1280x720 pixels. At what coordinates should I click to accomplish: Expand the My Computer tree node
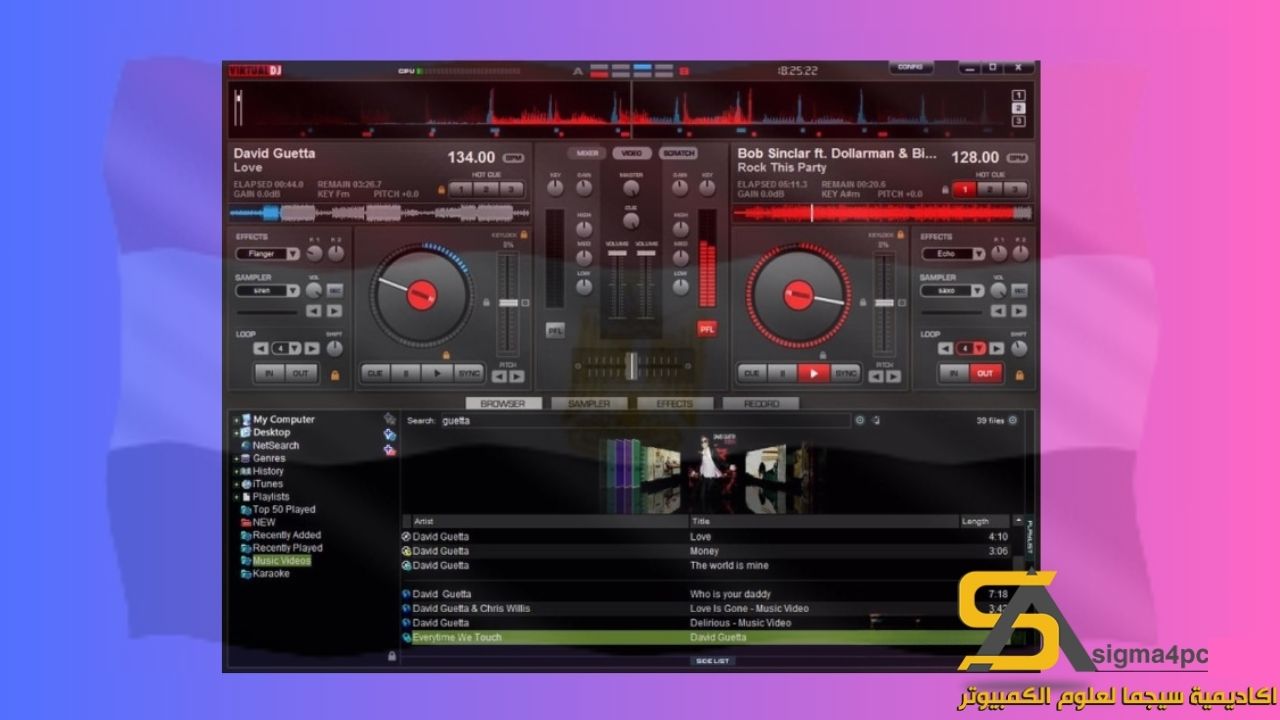tap(237, 420)
